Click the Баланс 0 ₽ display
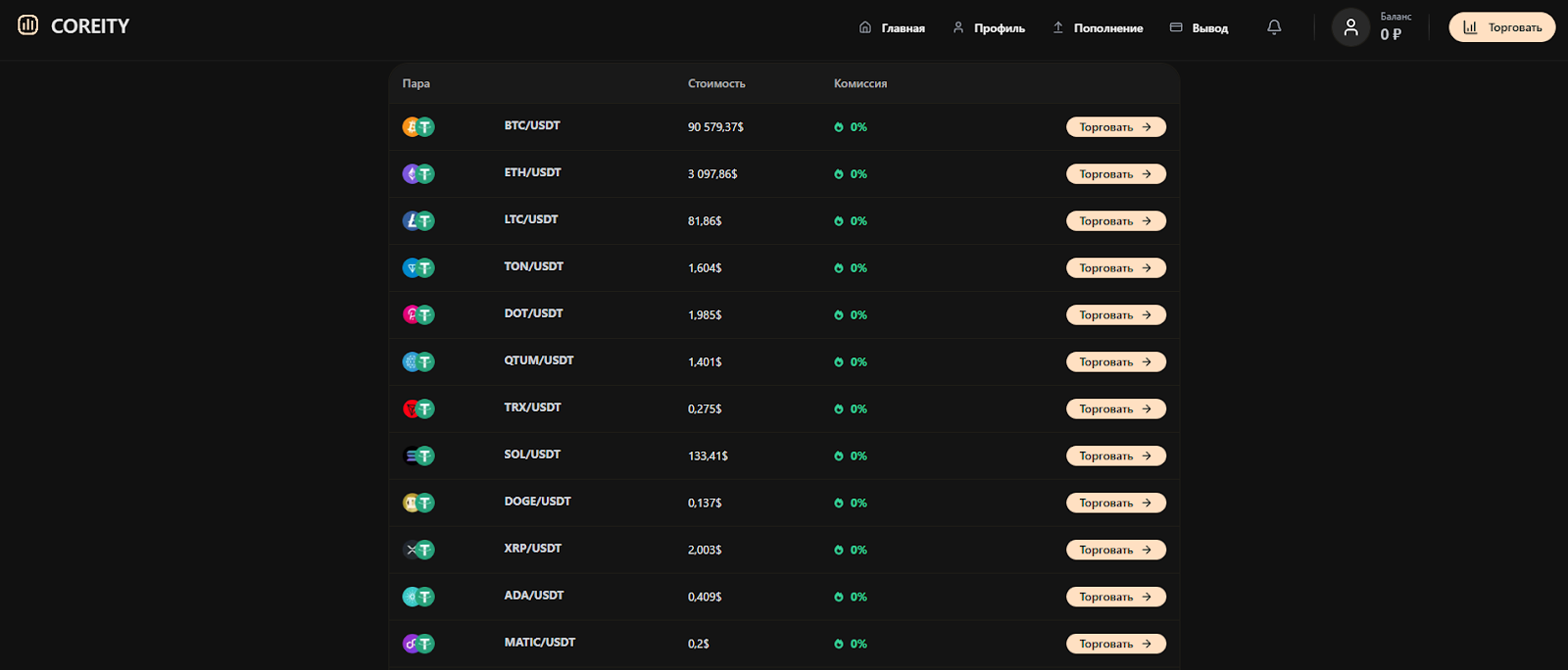 click(1395, 27)
